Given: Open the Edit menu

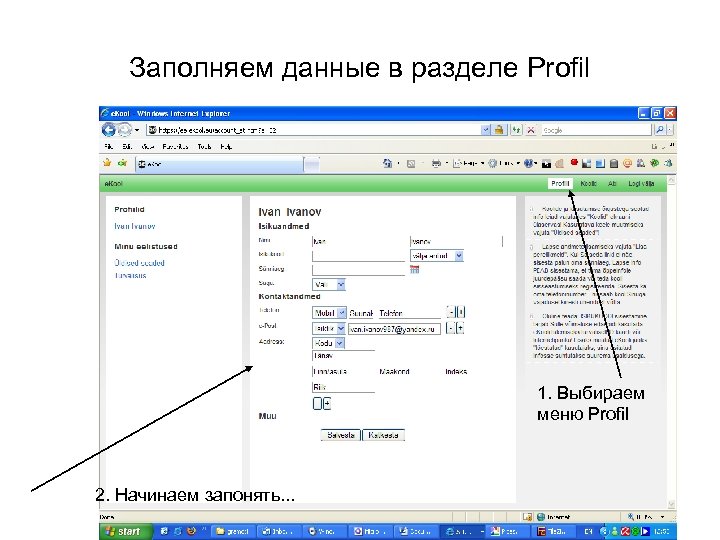Looking at the screenshot, I should 127,146.
